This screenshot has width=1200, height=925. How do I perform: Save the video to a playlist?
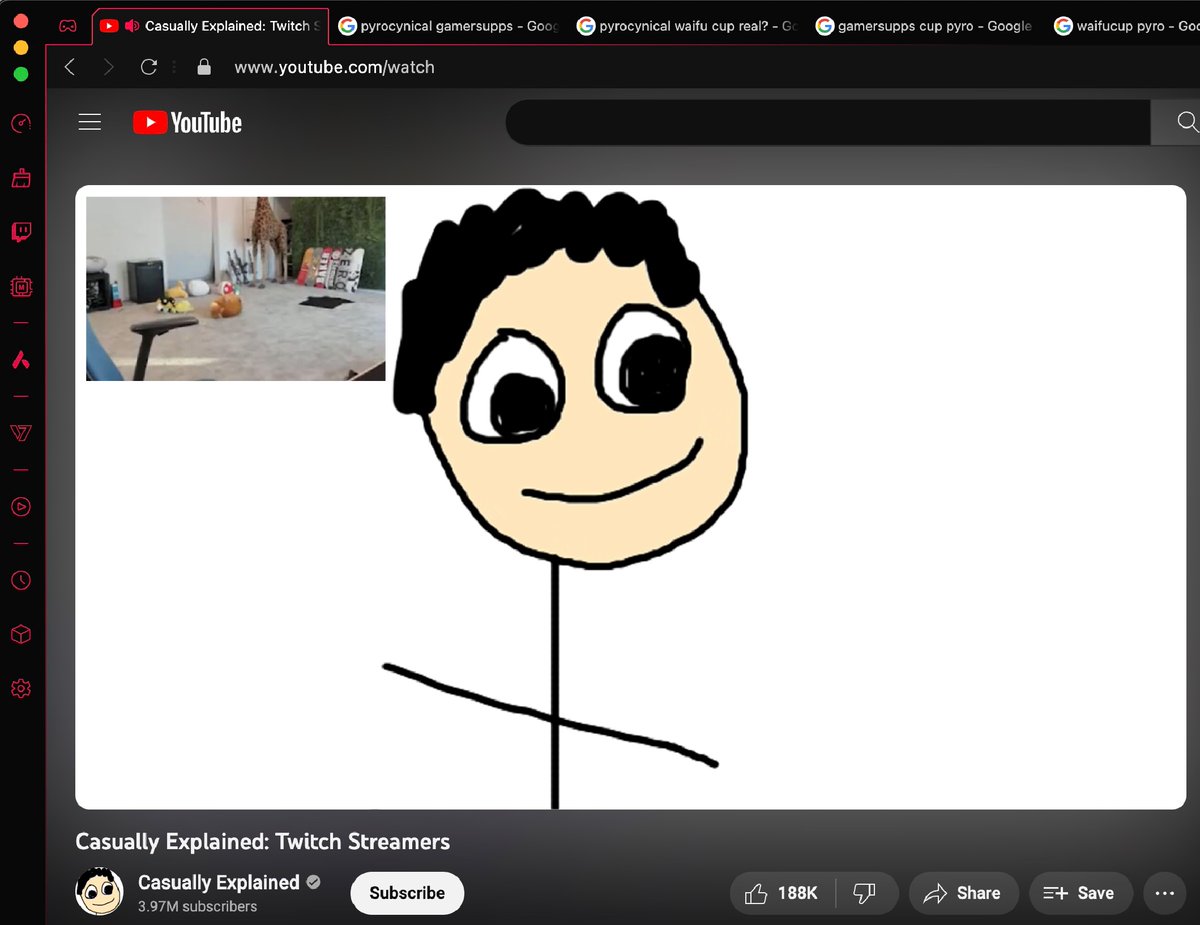[1079, 893]
